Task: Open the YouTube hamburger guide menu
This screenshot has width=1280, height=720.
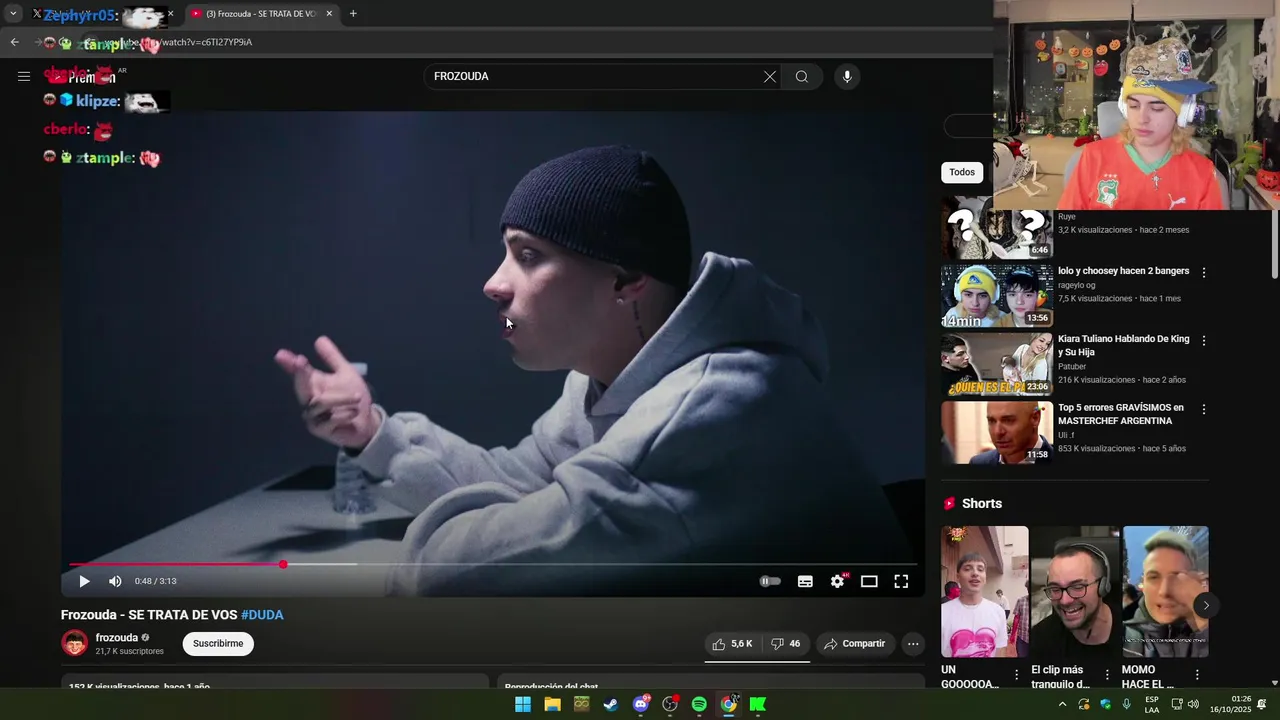Action: (x=24, y=76)
